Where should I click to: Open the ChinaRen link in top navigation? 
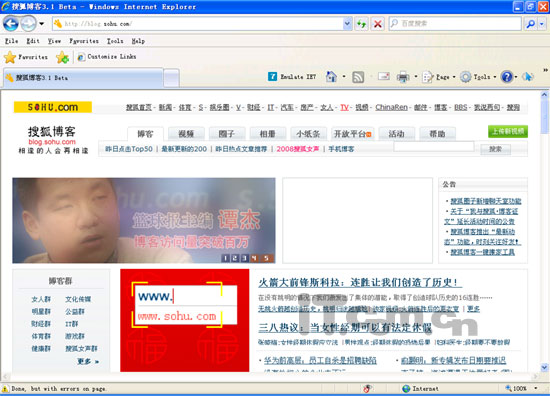click(x=391, y=107)
